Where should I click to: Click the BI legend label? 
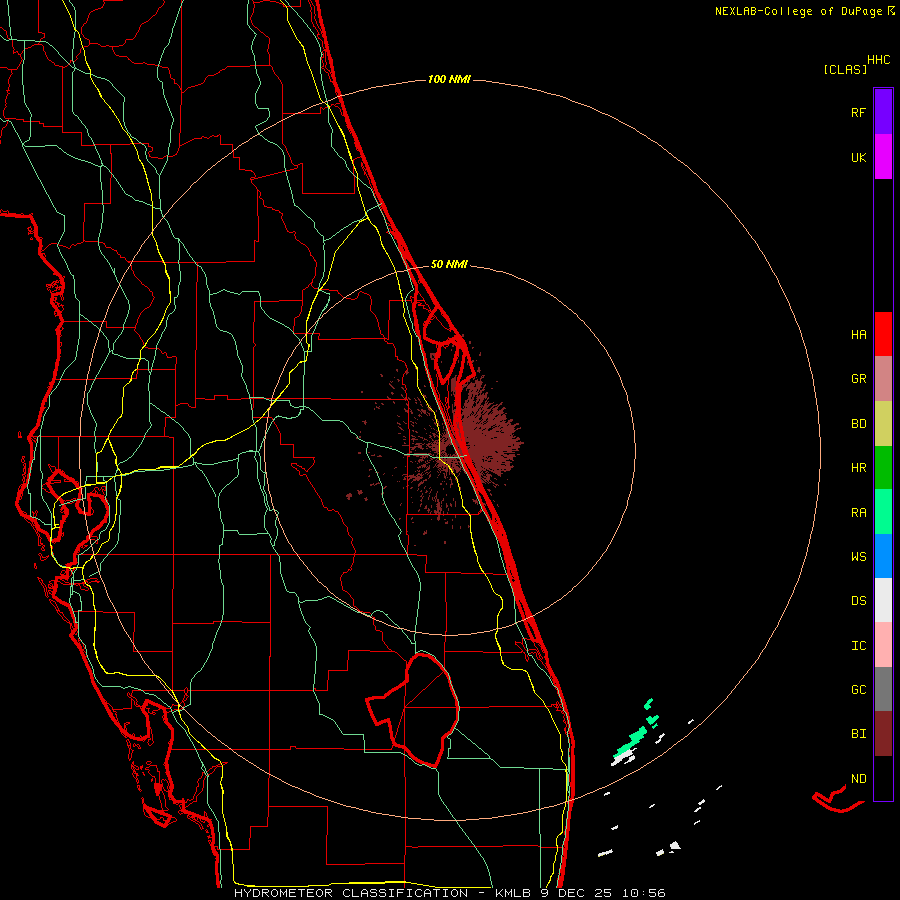click(x=858, y=734)
